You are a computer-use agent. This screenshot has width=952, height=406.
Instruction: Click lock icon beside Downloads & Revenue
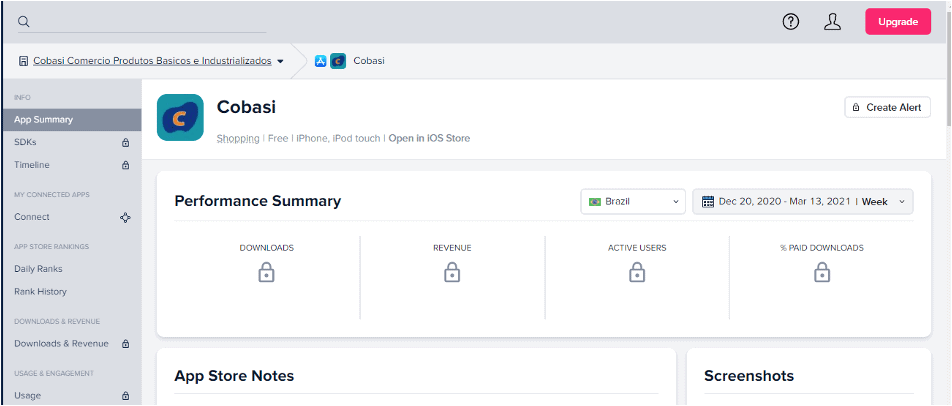click(126, 344)
